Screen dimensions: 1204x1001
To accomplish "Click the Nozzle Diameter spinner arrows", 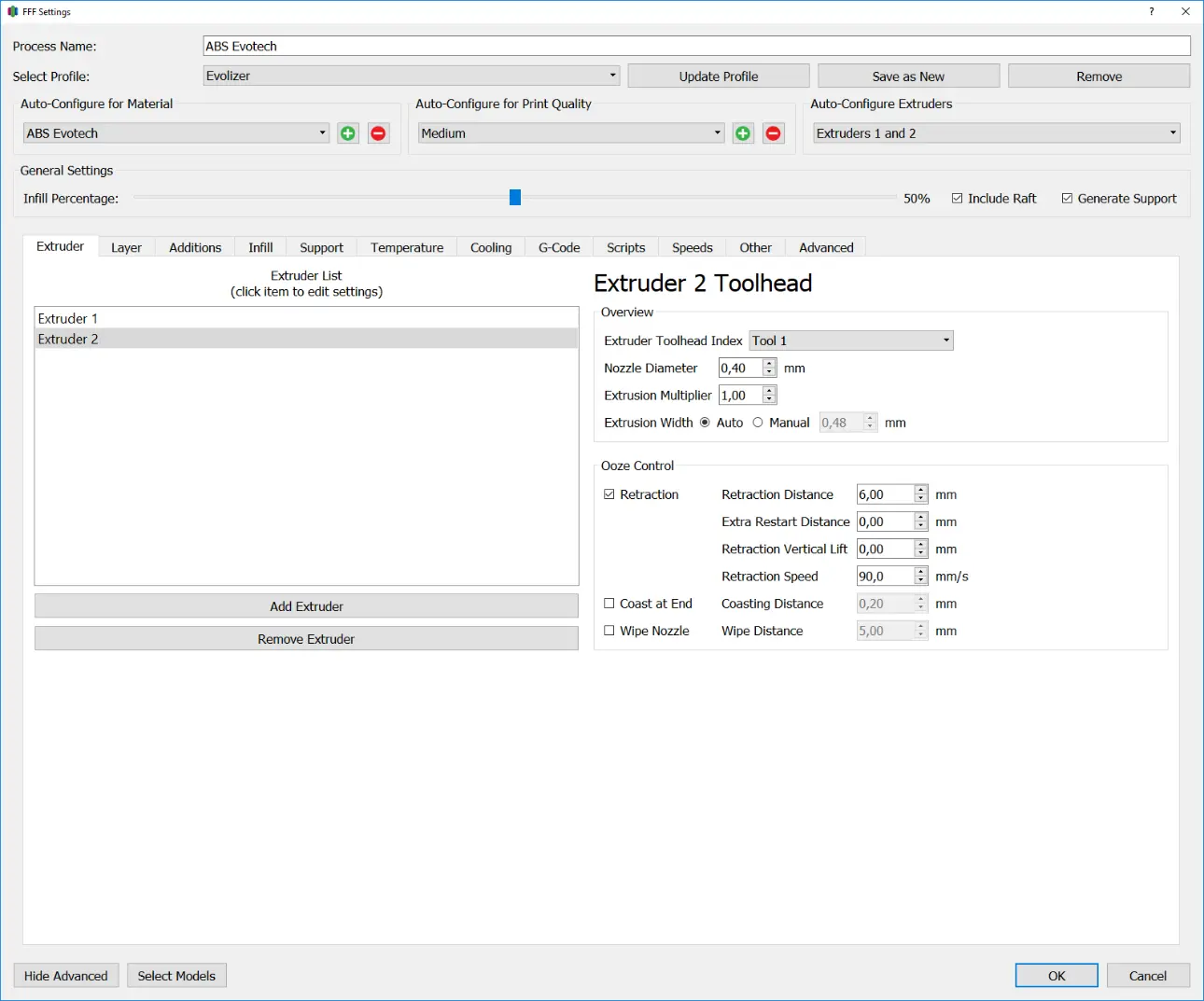I will pos(770,368).
